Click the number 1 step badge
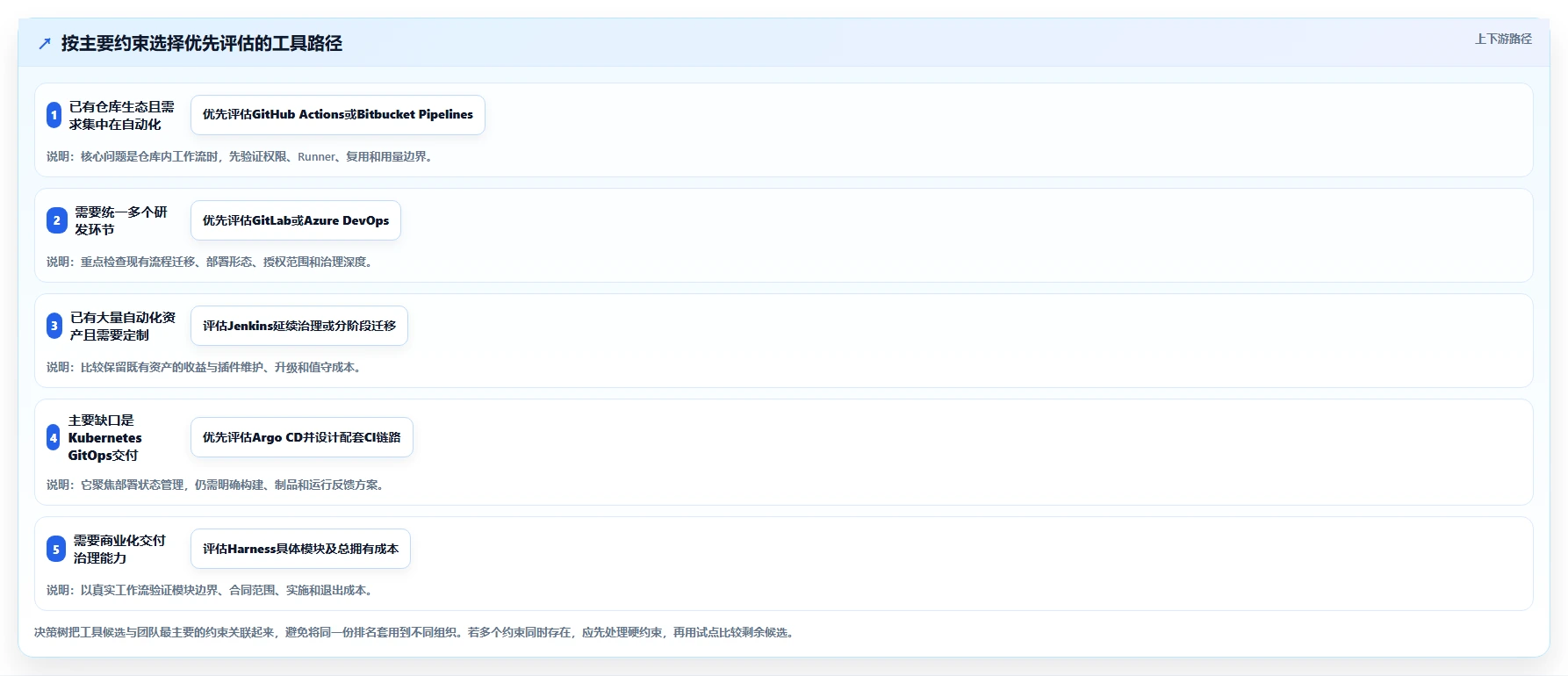Screen dimensions: 1568x676 pyautogui.click(x=54, y=115)
